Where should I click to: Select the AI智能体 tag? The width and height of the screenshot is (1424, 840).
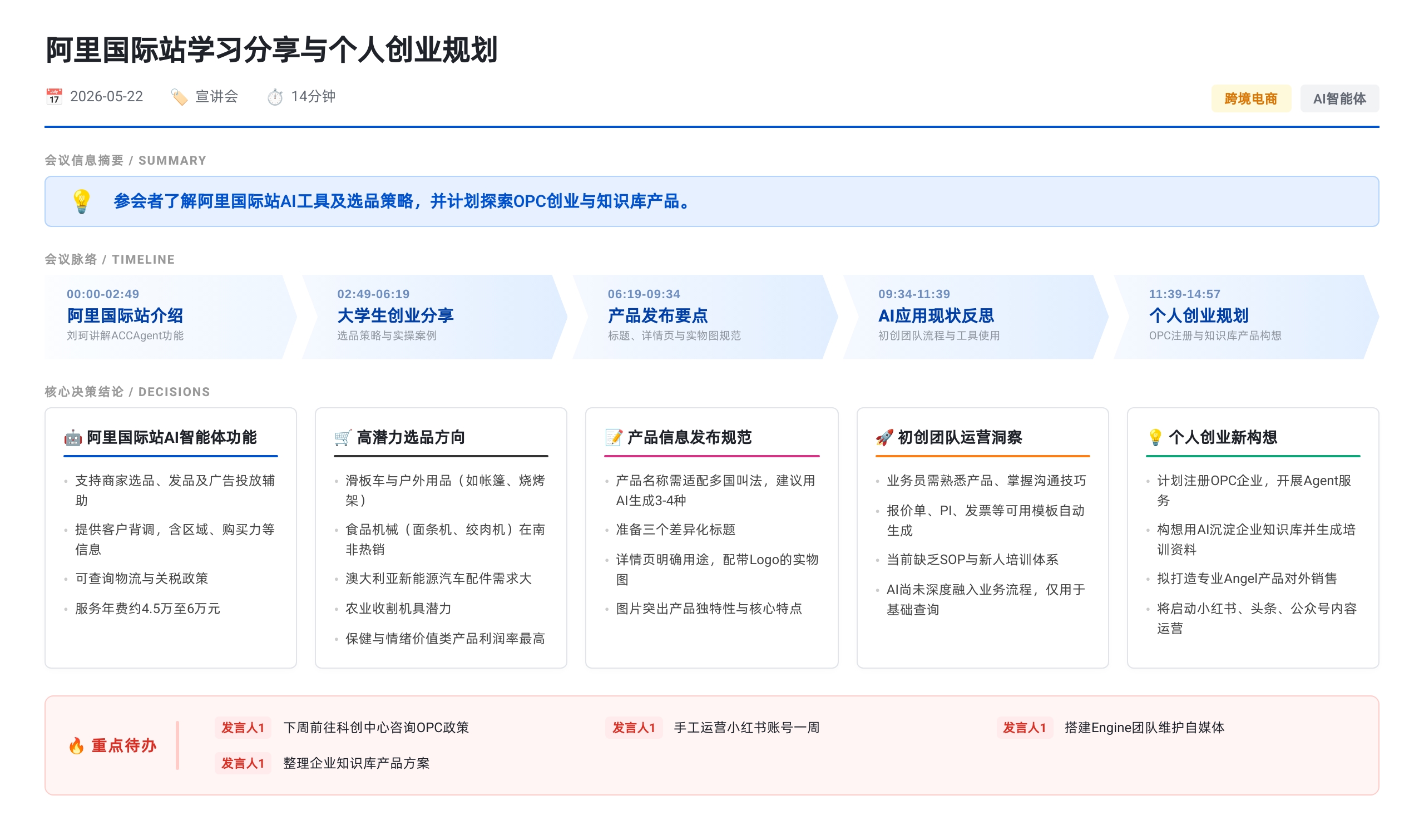1339,98
